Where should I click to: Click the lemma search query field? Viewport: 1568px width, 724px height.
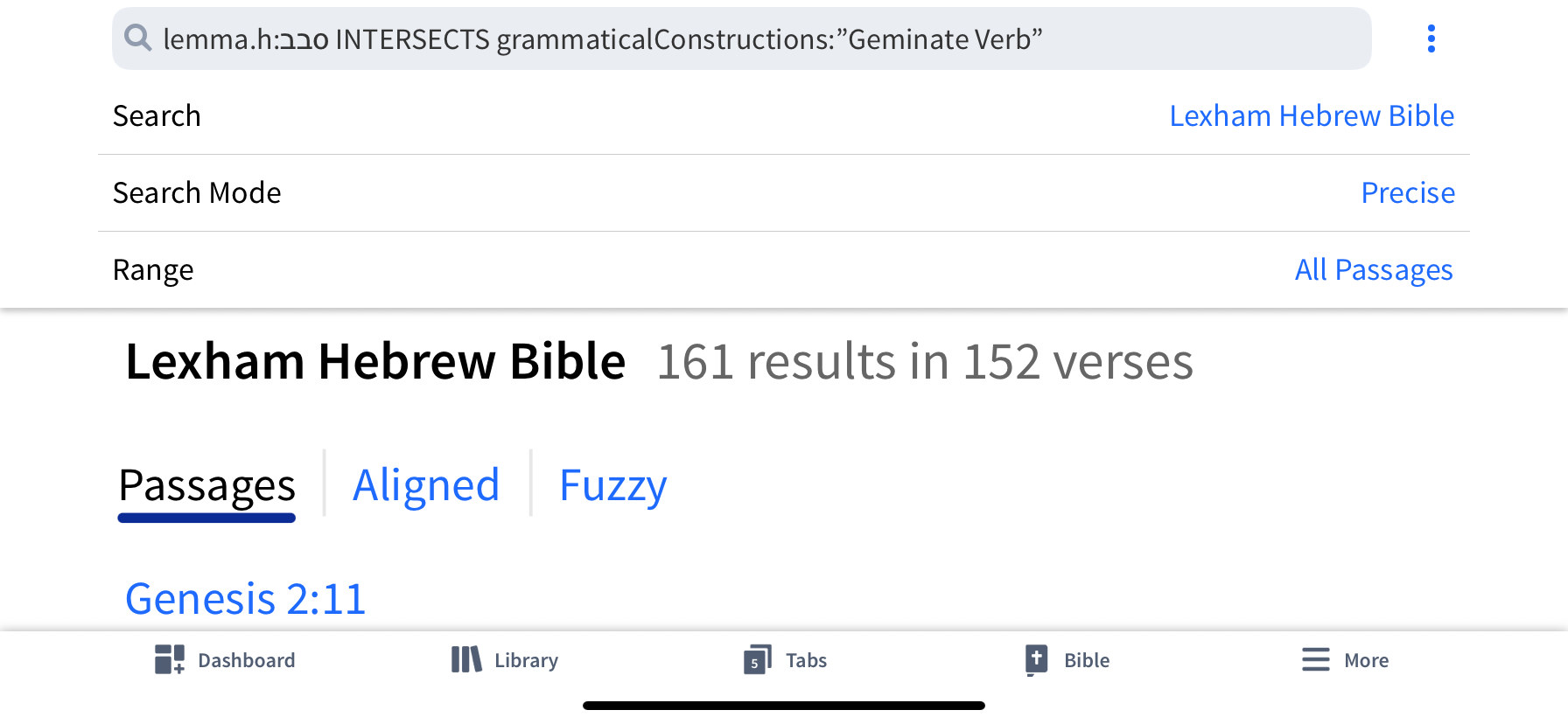tap(741, 38)
